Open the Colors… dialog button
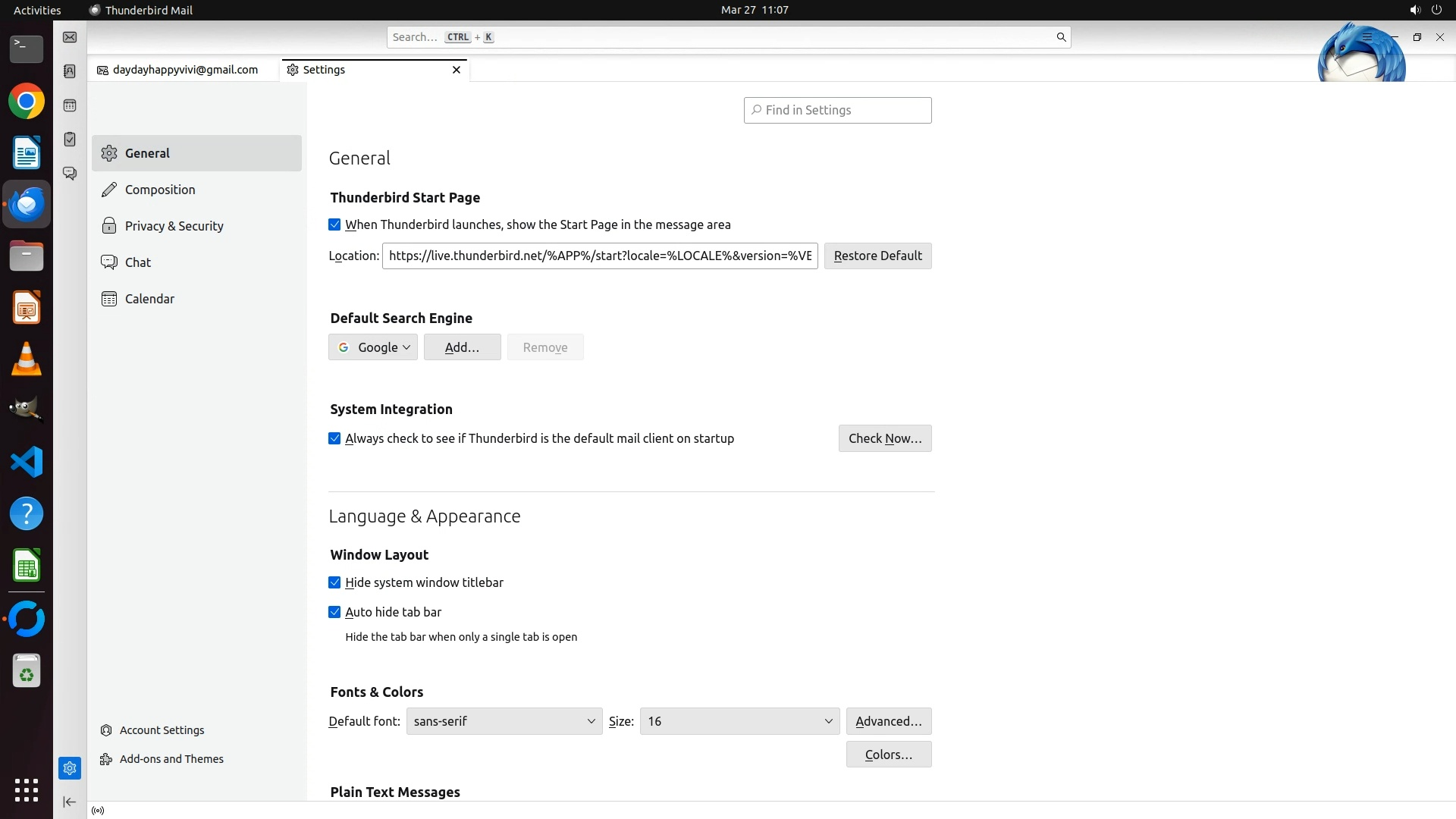Screen dimensions: 1456x819 888,755
